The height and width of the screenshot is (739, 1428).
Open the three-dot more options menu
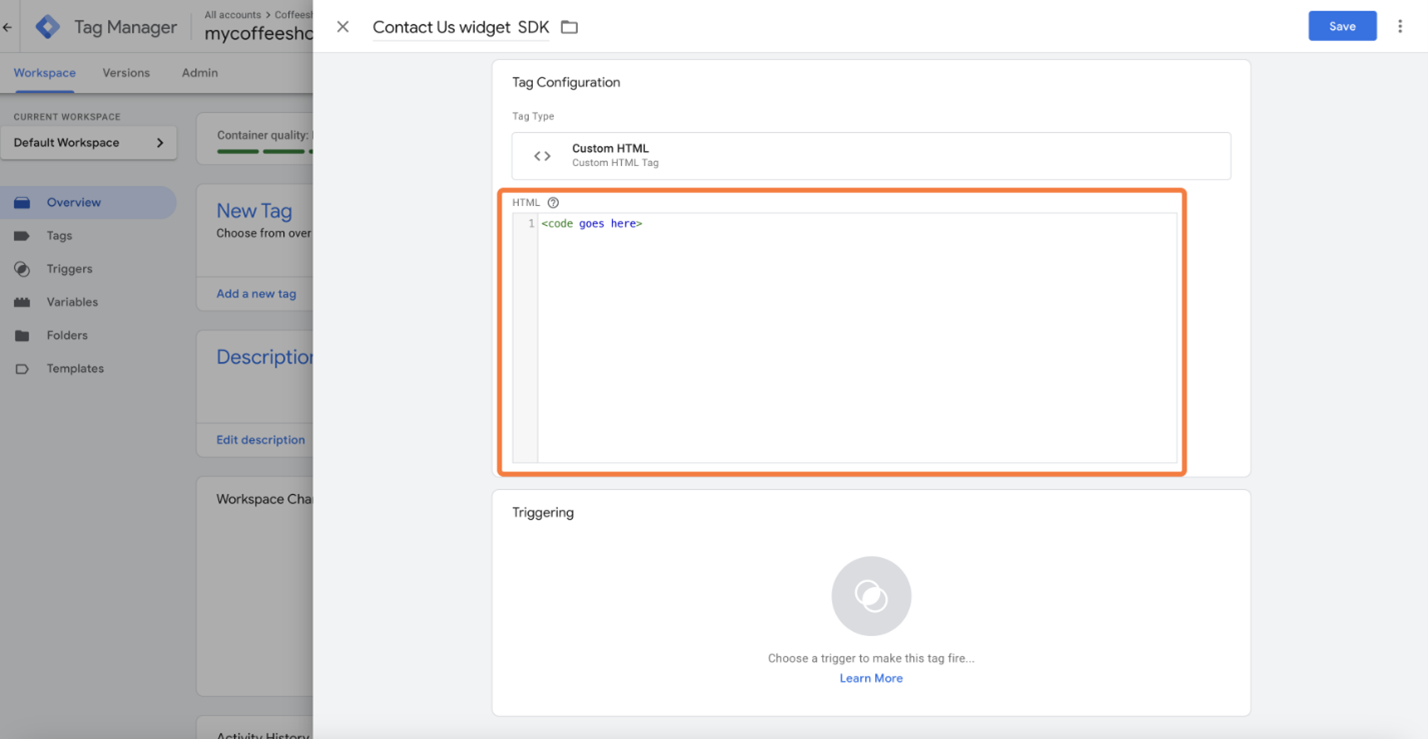pos(1400,27)
